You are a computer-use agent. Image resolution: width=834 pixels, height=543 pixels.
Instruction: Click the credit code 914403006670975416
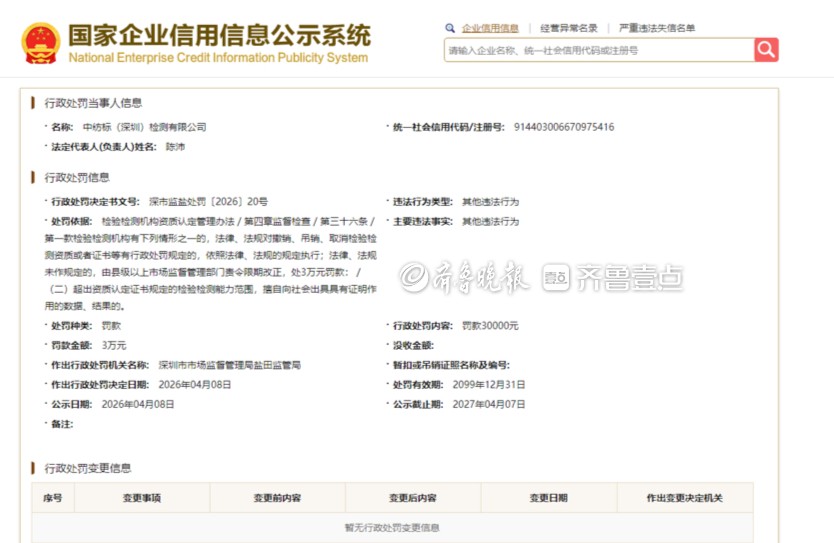563,127
